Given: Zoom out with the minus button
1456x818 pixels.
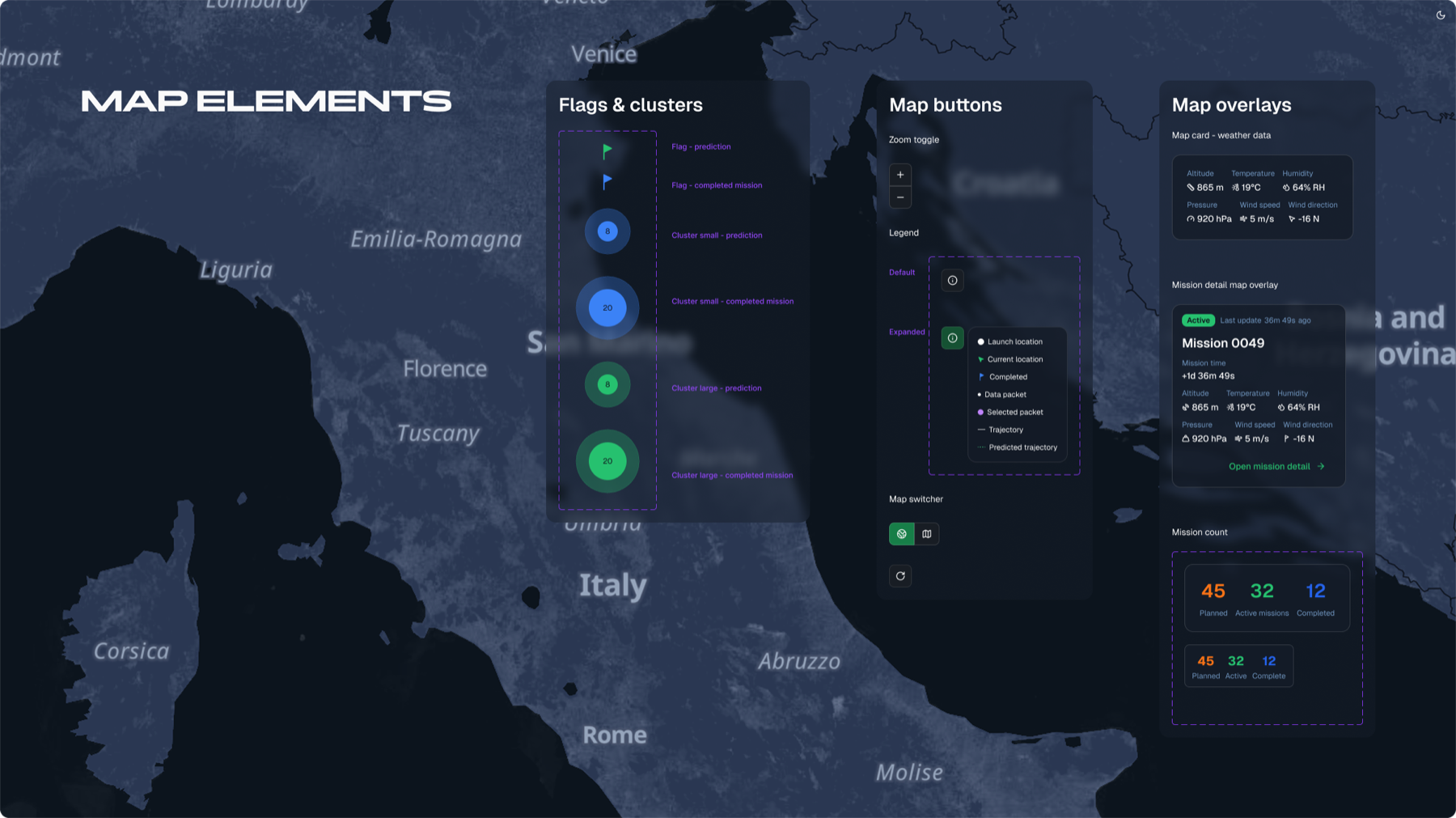Looking at the screenshot, I should [900, 197].
